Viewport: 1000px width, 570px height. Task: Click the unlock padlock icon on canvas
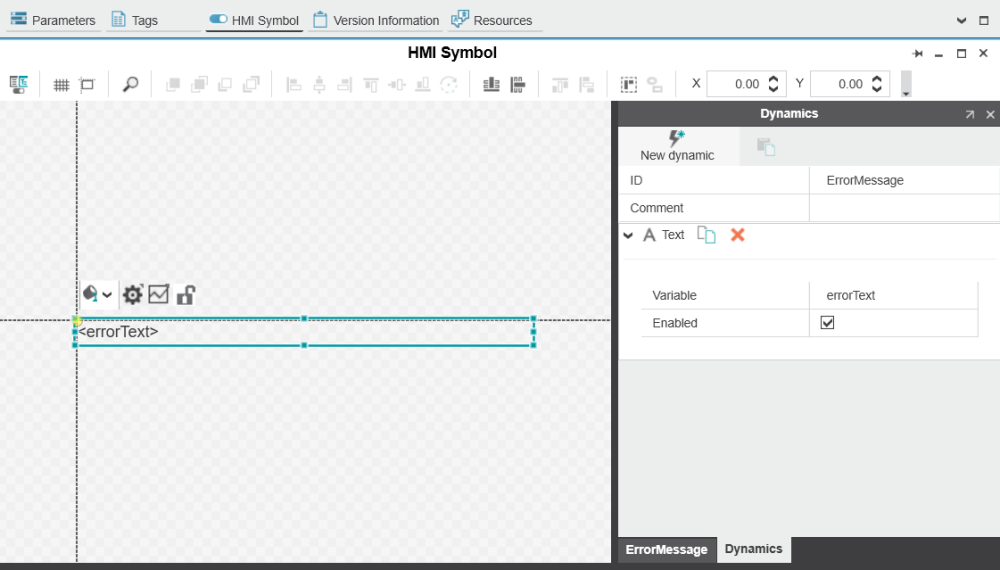(x=186, y=295)
